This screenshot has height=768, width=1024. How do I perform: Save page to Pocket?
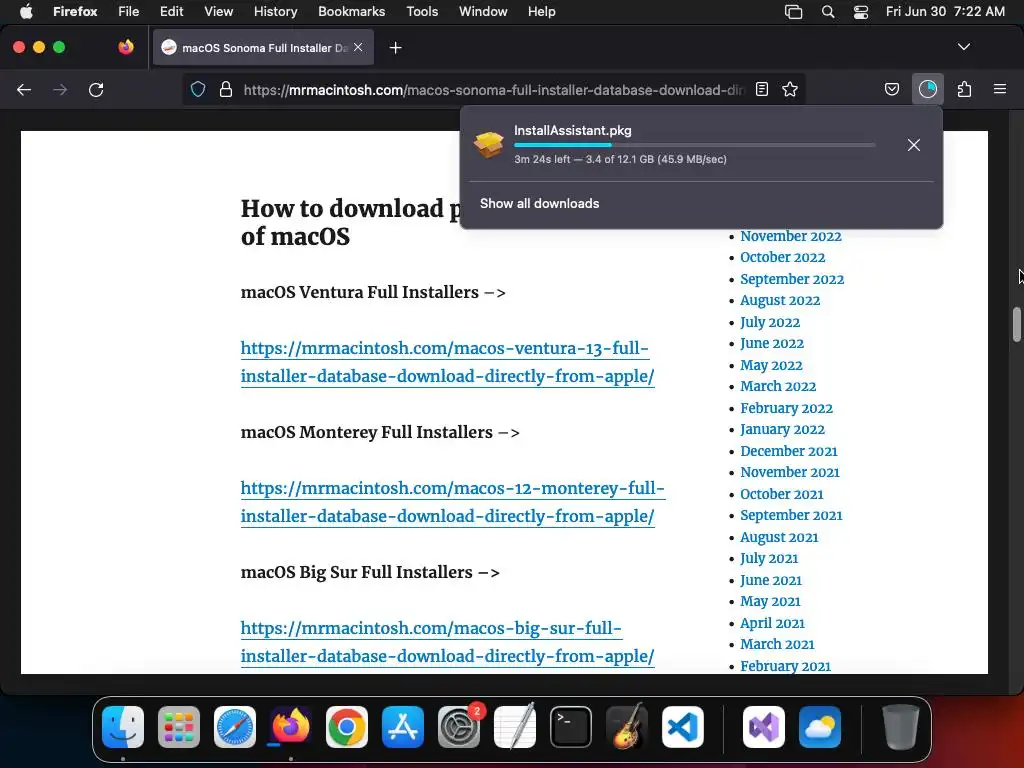pyautogui.click(x=891, y=89)
